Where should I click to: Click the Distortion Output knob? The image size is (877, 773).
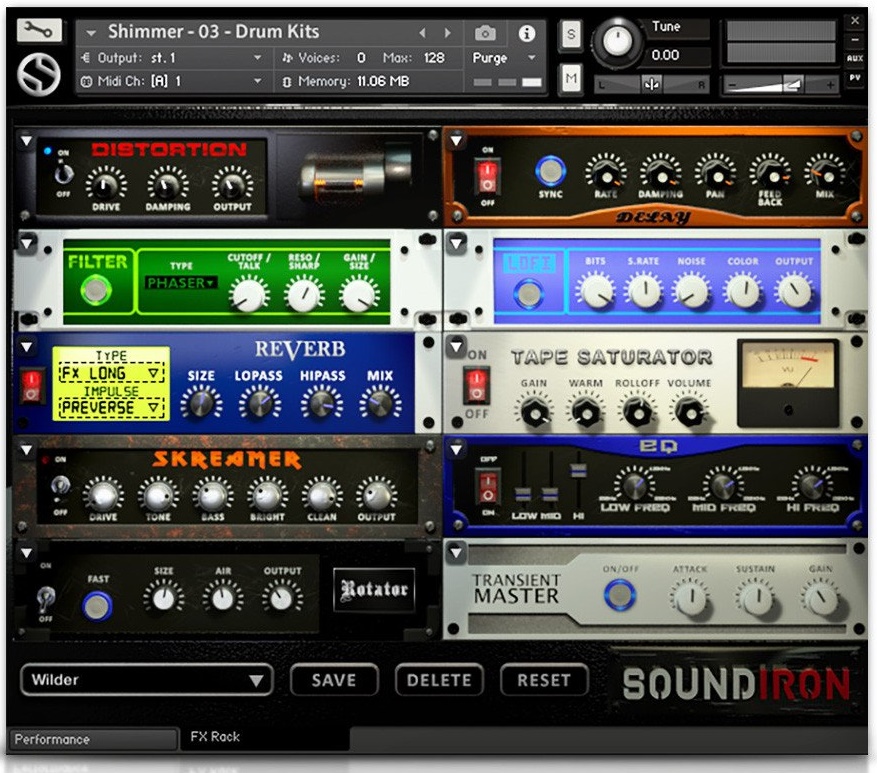coord(232,185)
